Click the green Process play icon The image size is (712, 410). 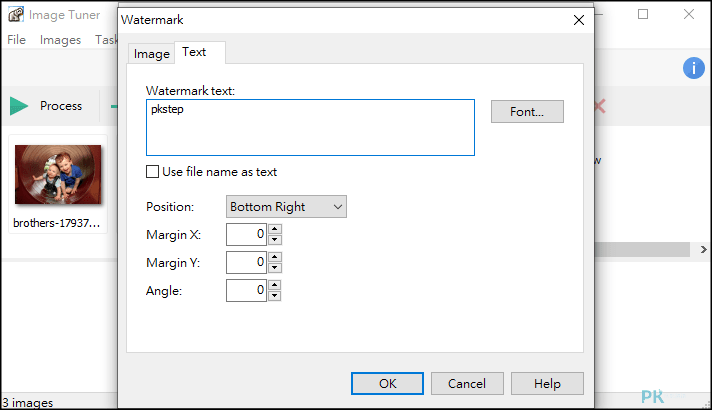click(x=19, y=106)
